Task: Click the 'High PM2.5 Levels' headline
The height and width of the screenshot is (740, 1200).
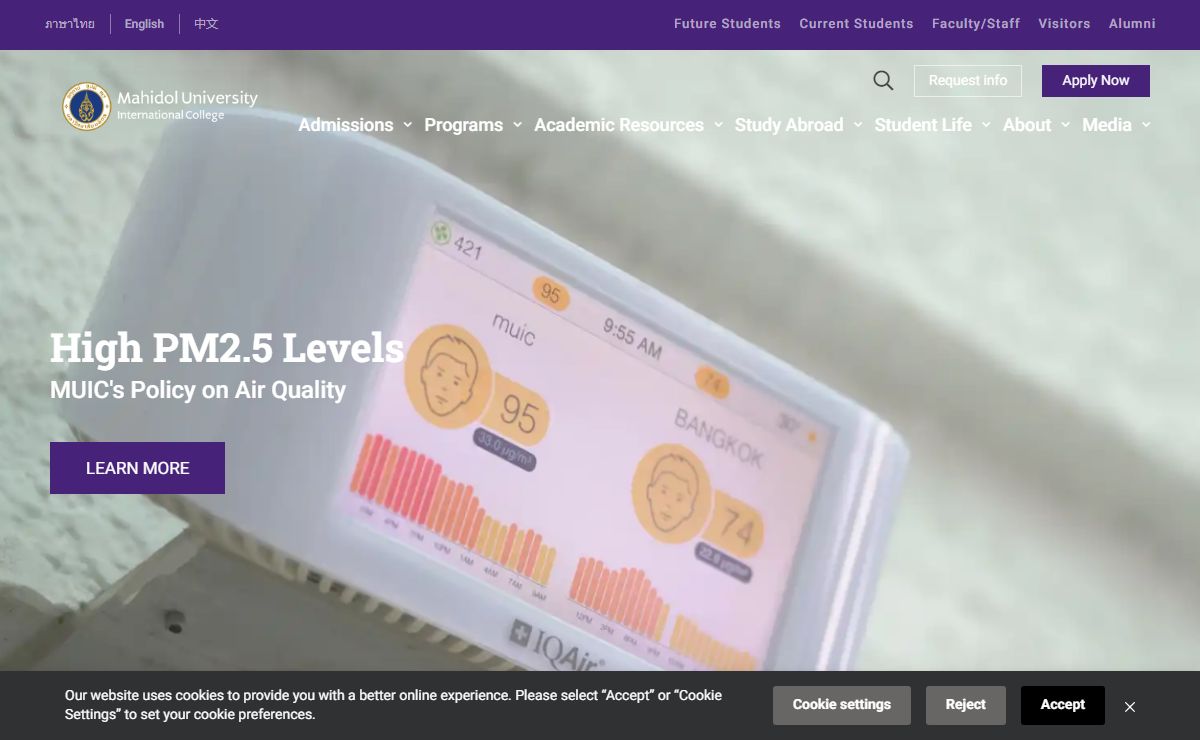Action: click(227, 348)
